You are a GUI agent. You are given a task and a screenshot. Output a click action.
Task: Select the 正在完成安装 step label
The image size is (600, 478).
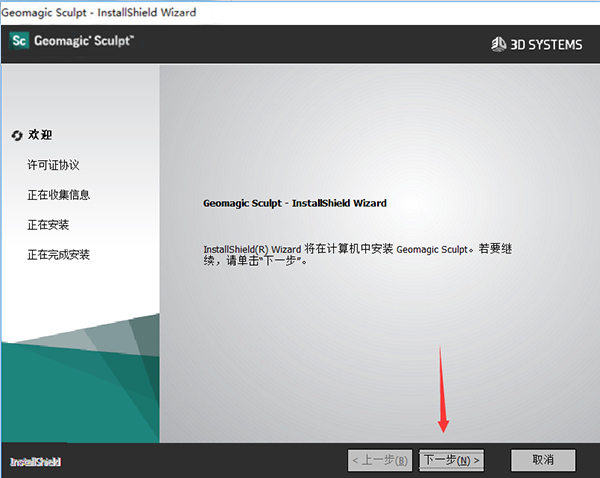click(59, 254)
